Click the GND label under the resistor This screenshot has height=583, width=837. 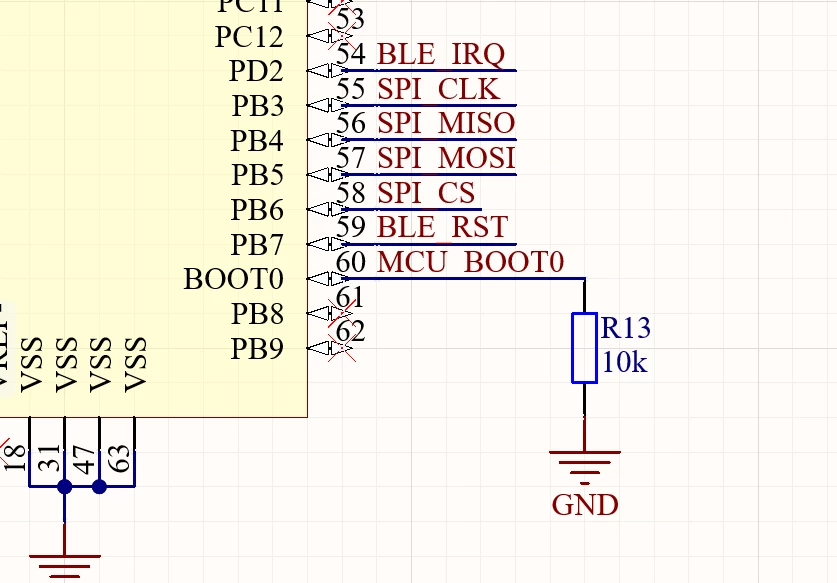point(585,505)
